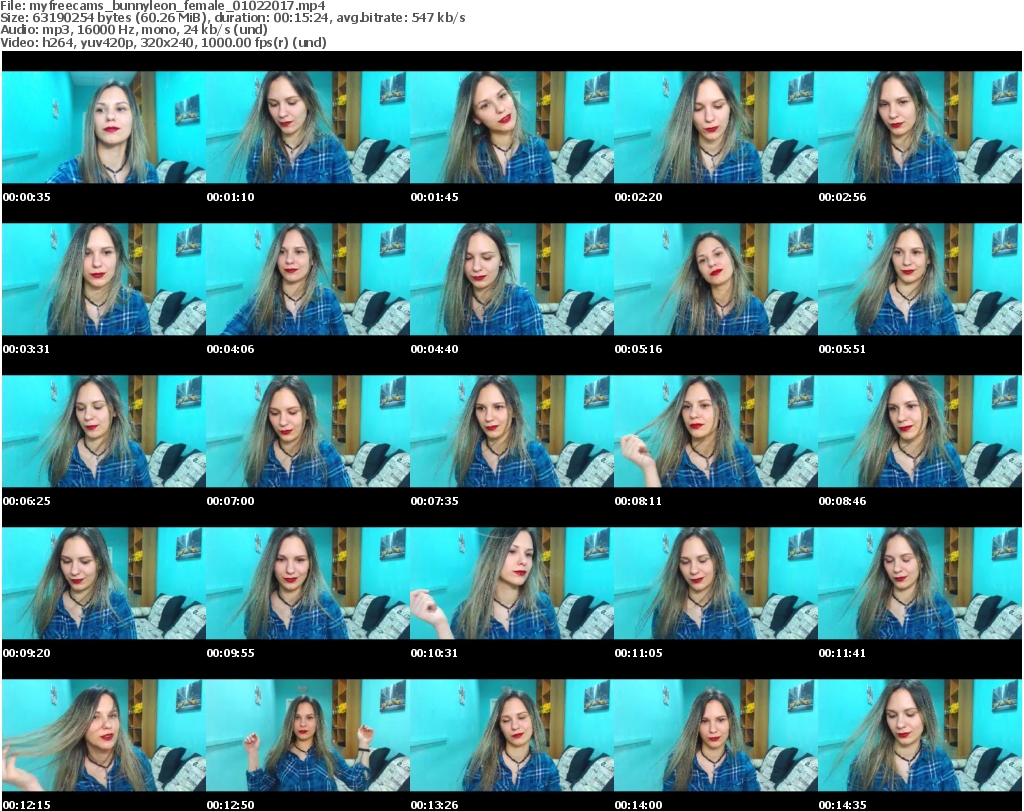
Task: Select the thumbnail frame at 00:07:00
Action: point(308,432)
